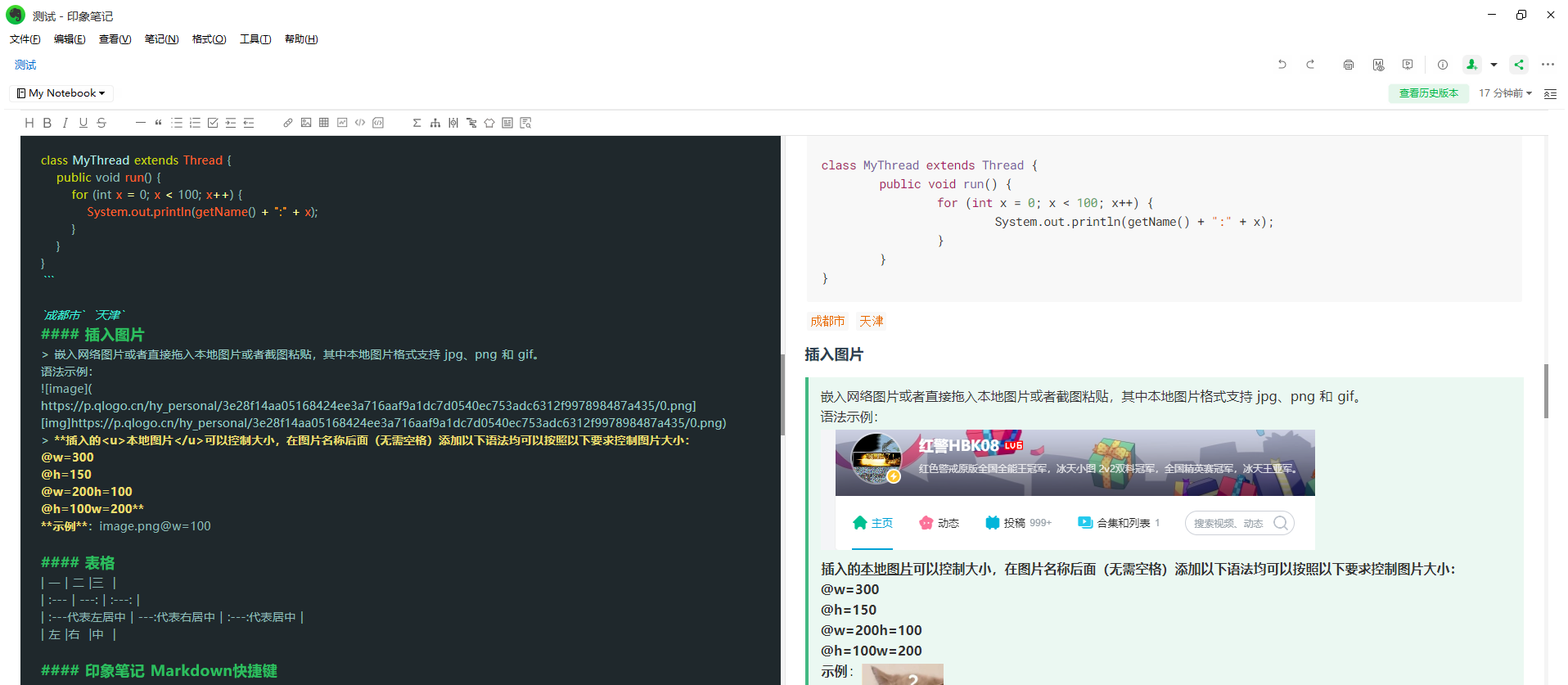Click the '@w=300' line in editor
This screenshot has height=685, width=1568.
(67, 457)
